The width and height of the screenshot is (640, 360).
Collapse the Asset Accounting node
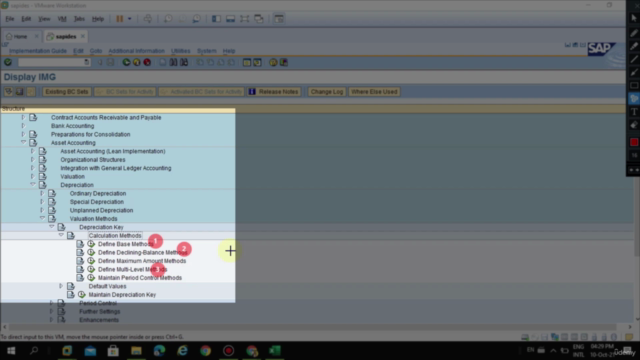[23, 142]
